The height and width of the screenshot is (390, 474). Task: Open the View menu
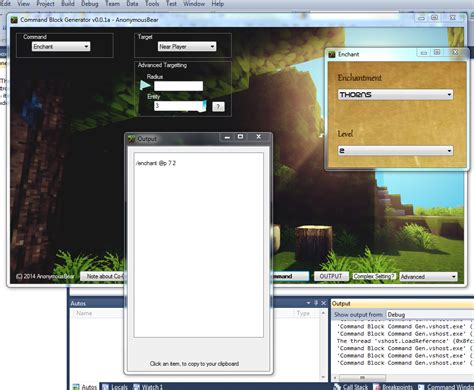pos(23,4)
